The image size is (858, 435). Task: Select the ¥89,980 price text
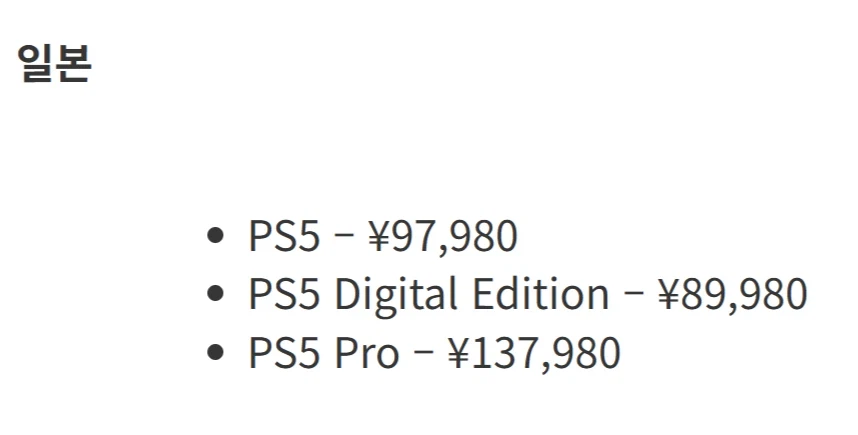[732, 295]
